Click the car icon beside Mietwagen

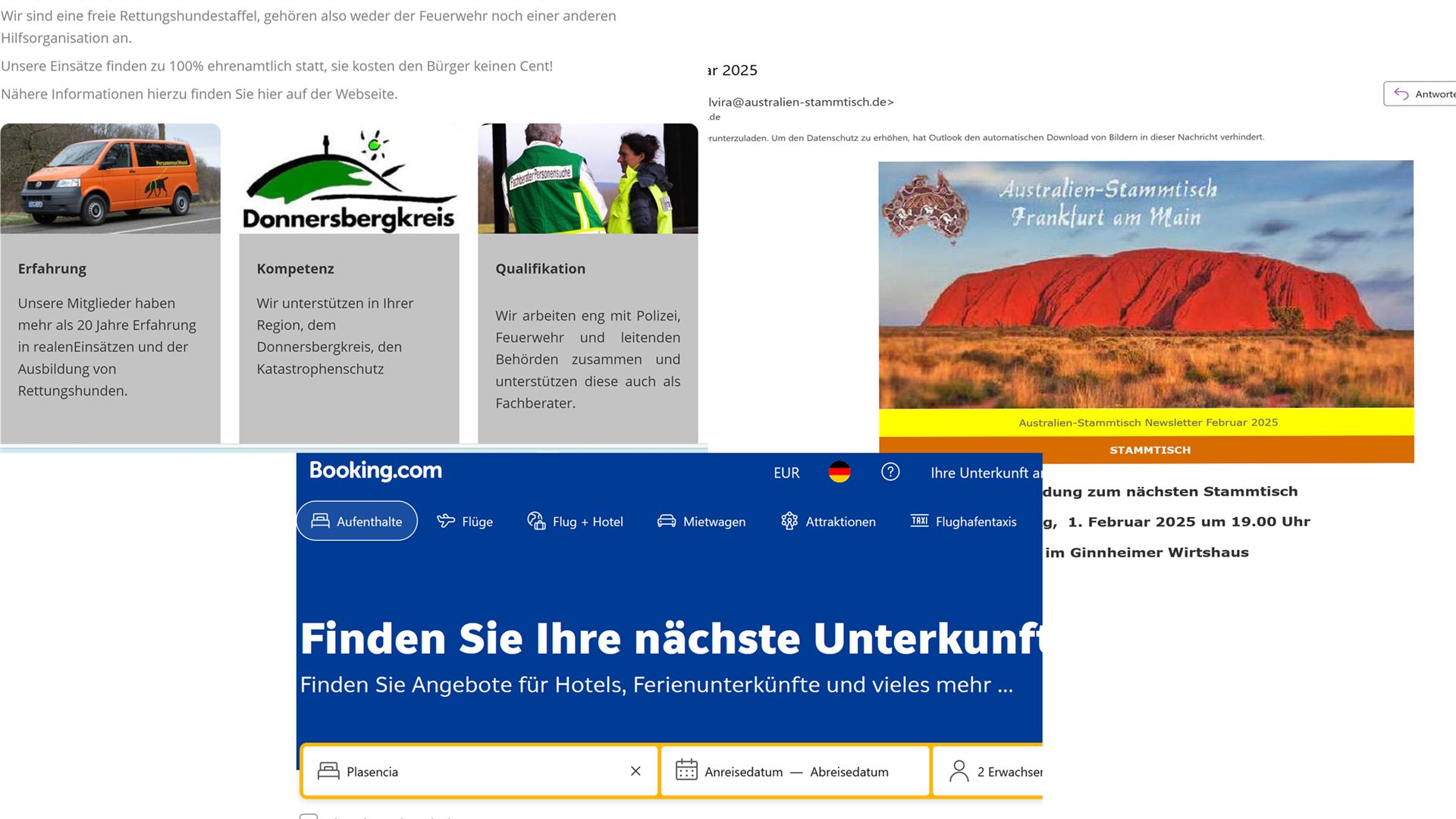667,520
